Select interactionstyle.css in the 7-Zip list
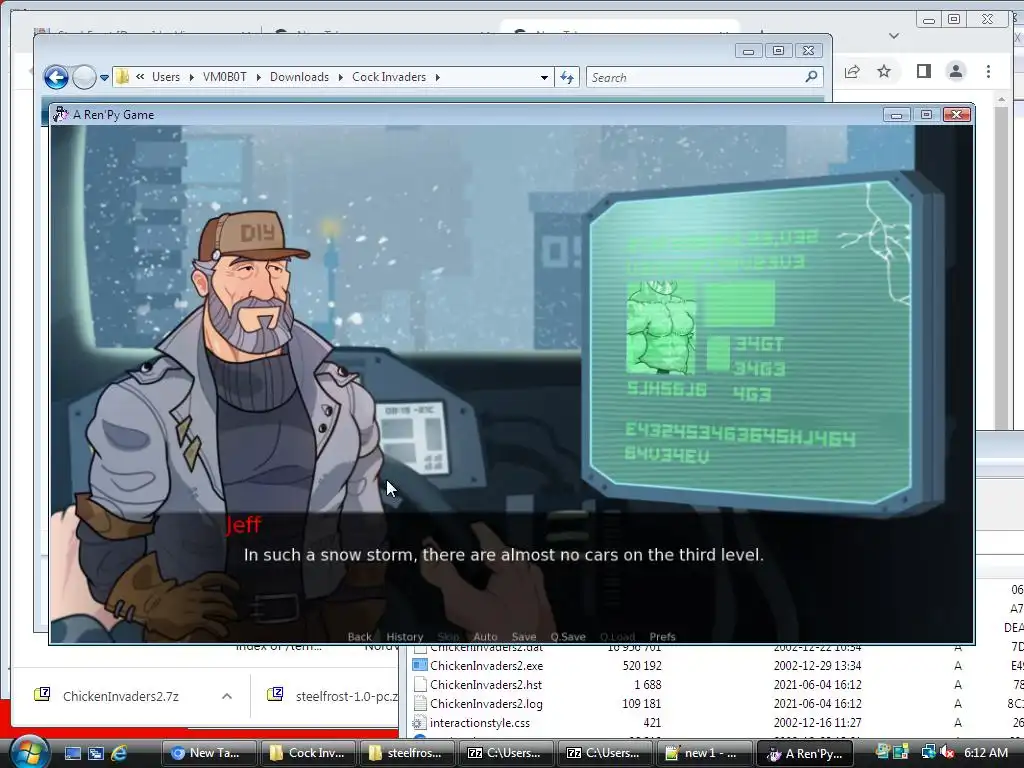The width and height of the screenshot is (1024, 768). point(479,723)
